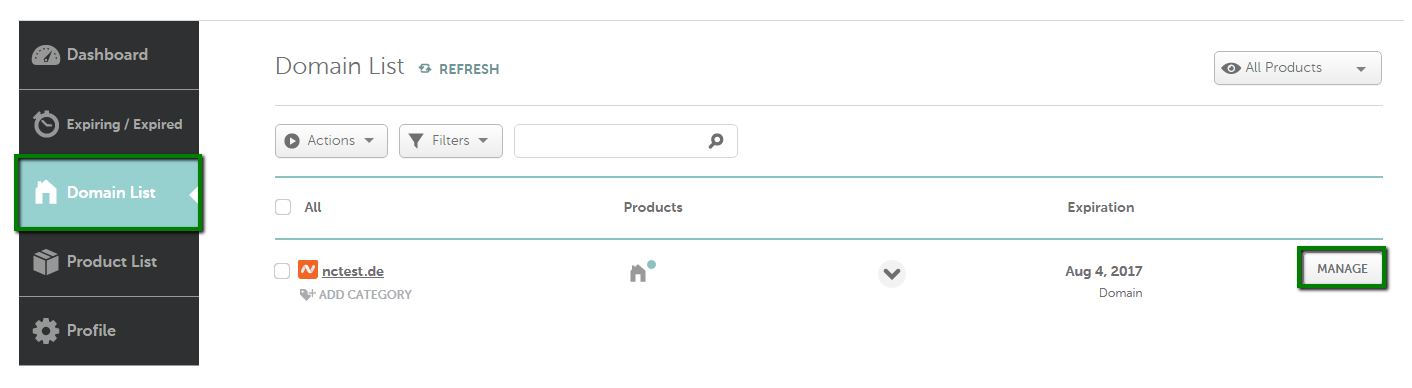
Task: Expand the nctest.de row chevron
Action: (892, 273)
